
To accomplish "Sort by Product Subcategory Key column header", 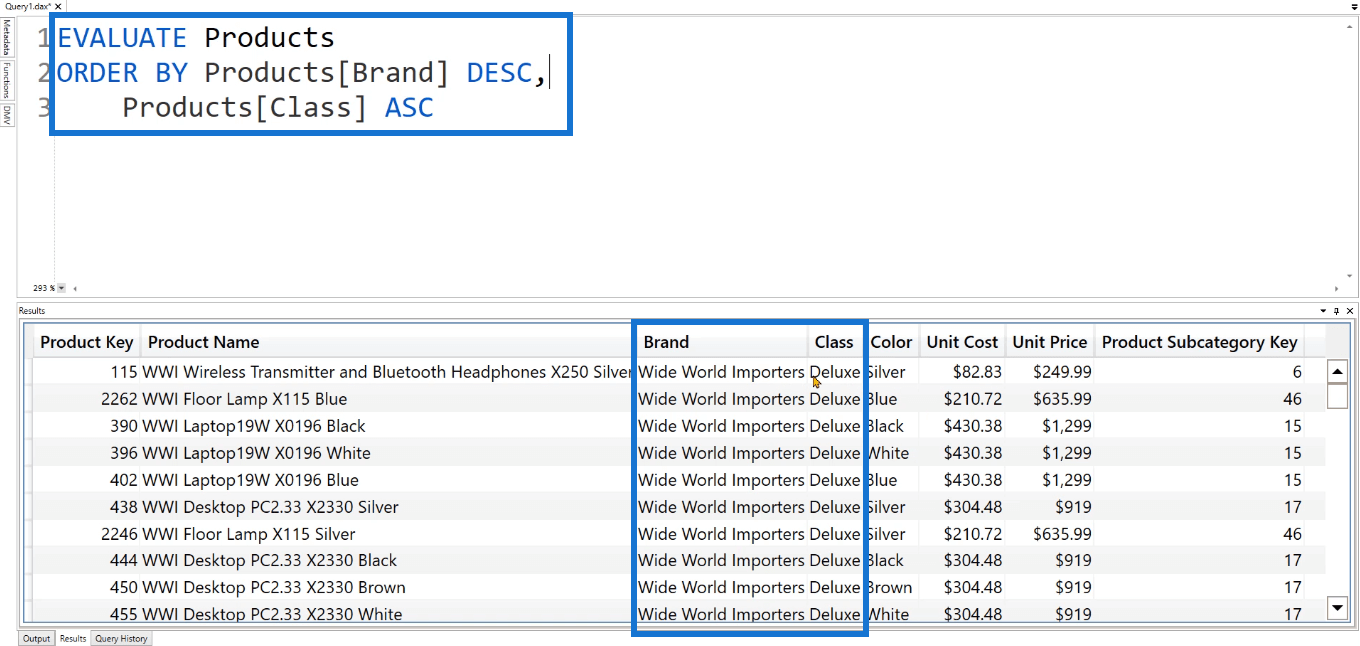I will pyautogui.click(x=1200, y=342).
